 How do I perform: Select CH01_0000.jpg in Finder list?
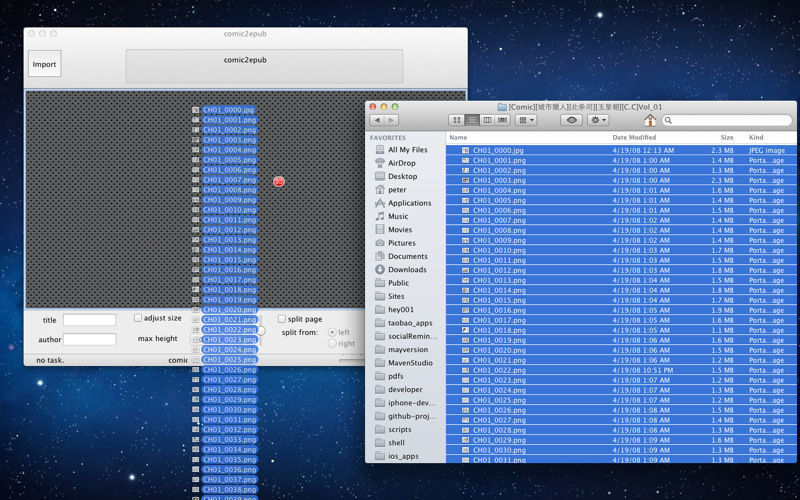coord(621,151)
